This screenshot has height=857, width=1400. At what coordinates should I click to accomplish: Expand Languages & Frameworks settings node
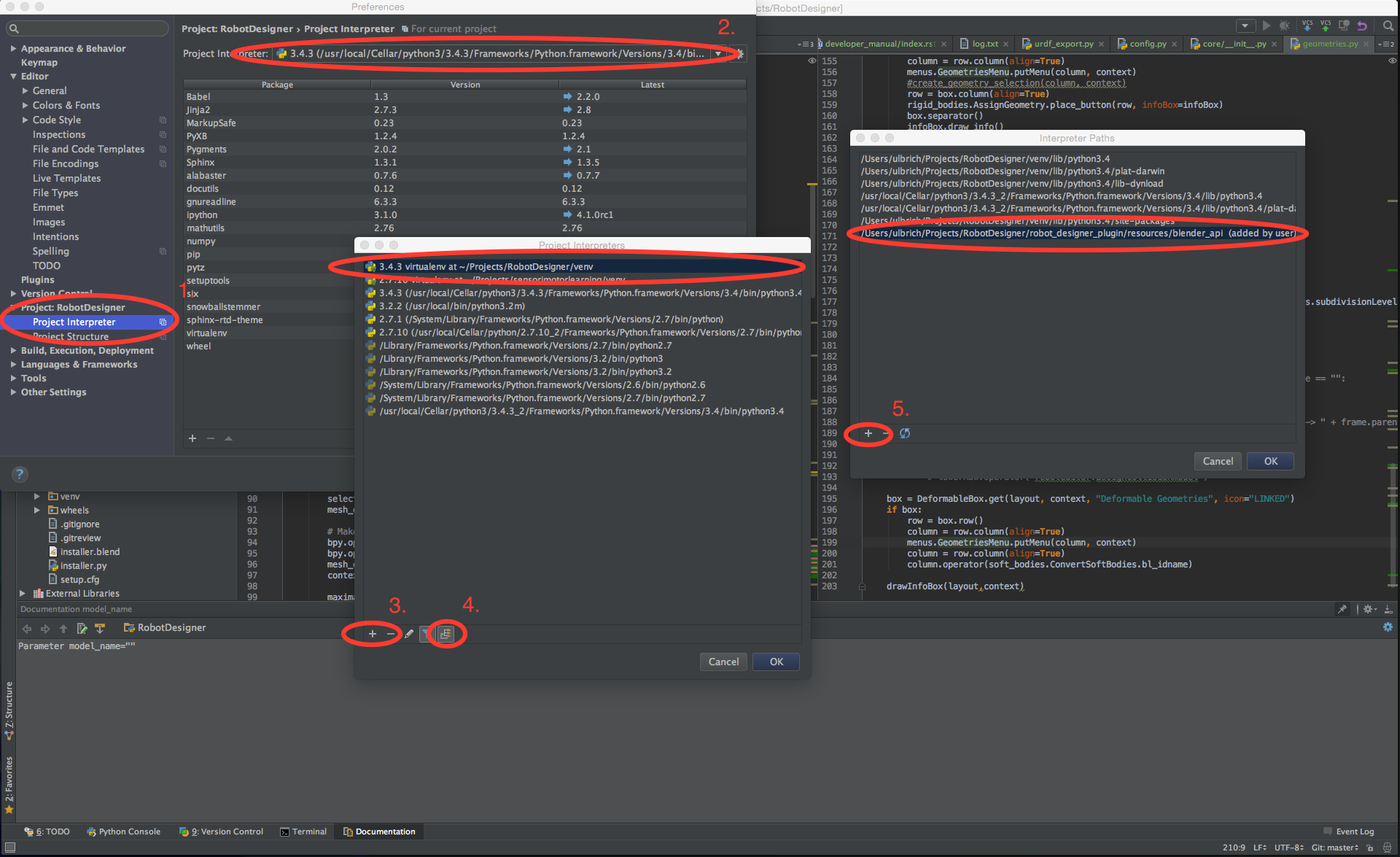(x=13, y=365)
